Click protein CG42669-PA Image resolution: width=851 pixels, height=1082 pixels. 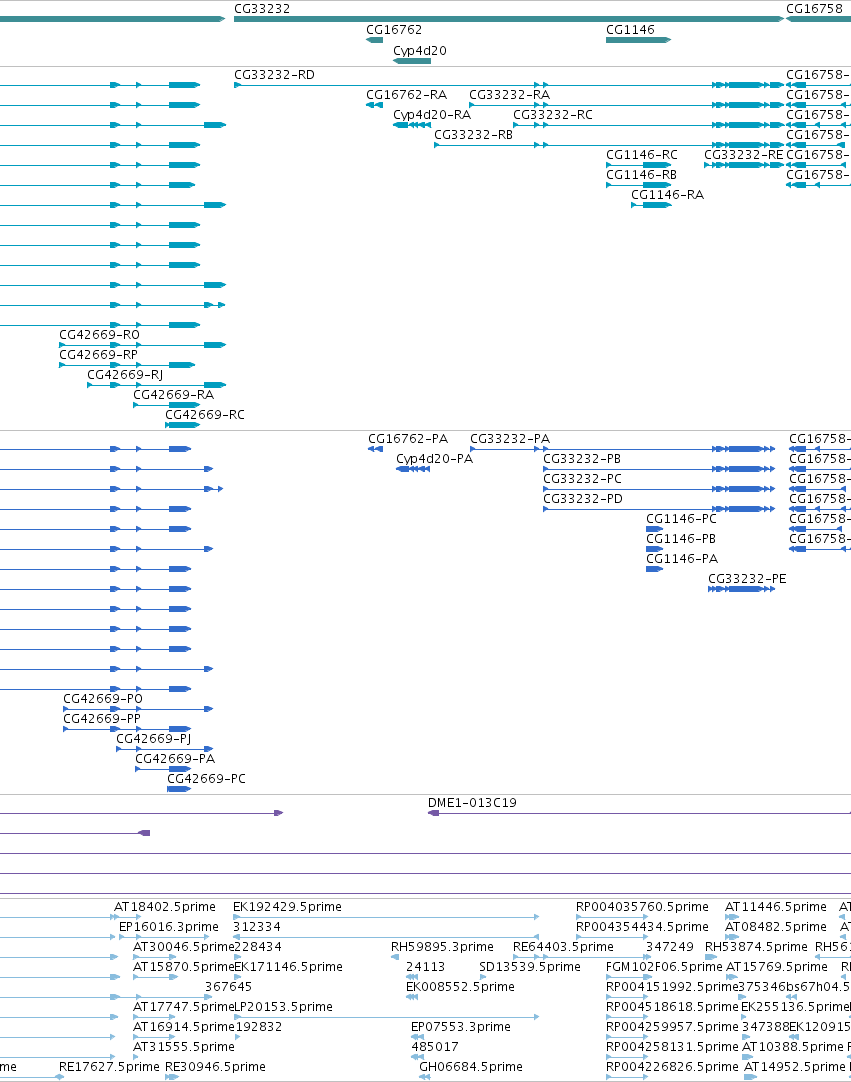tap(163, 769)
